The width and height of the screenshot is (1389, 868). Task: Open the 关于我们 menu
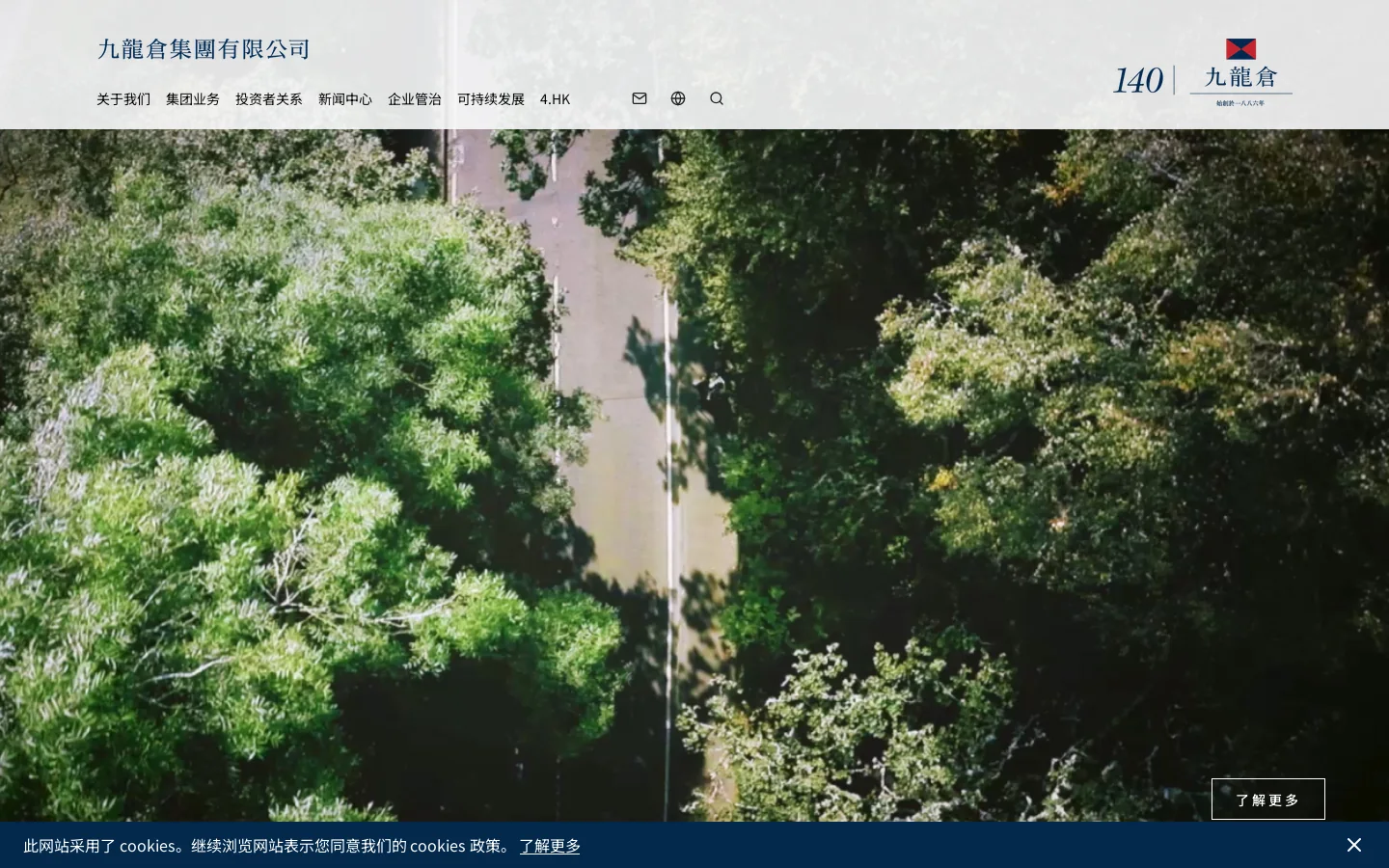(123, 99)
